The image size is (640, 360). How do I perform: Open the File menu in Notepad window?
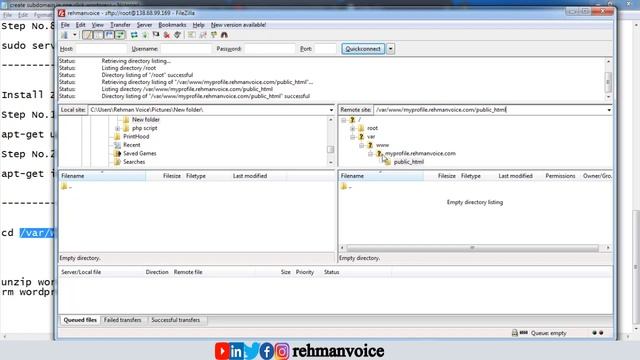(8, 15)
